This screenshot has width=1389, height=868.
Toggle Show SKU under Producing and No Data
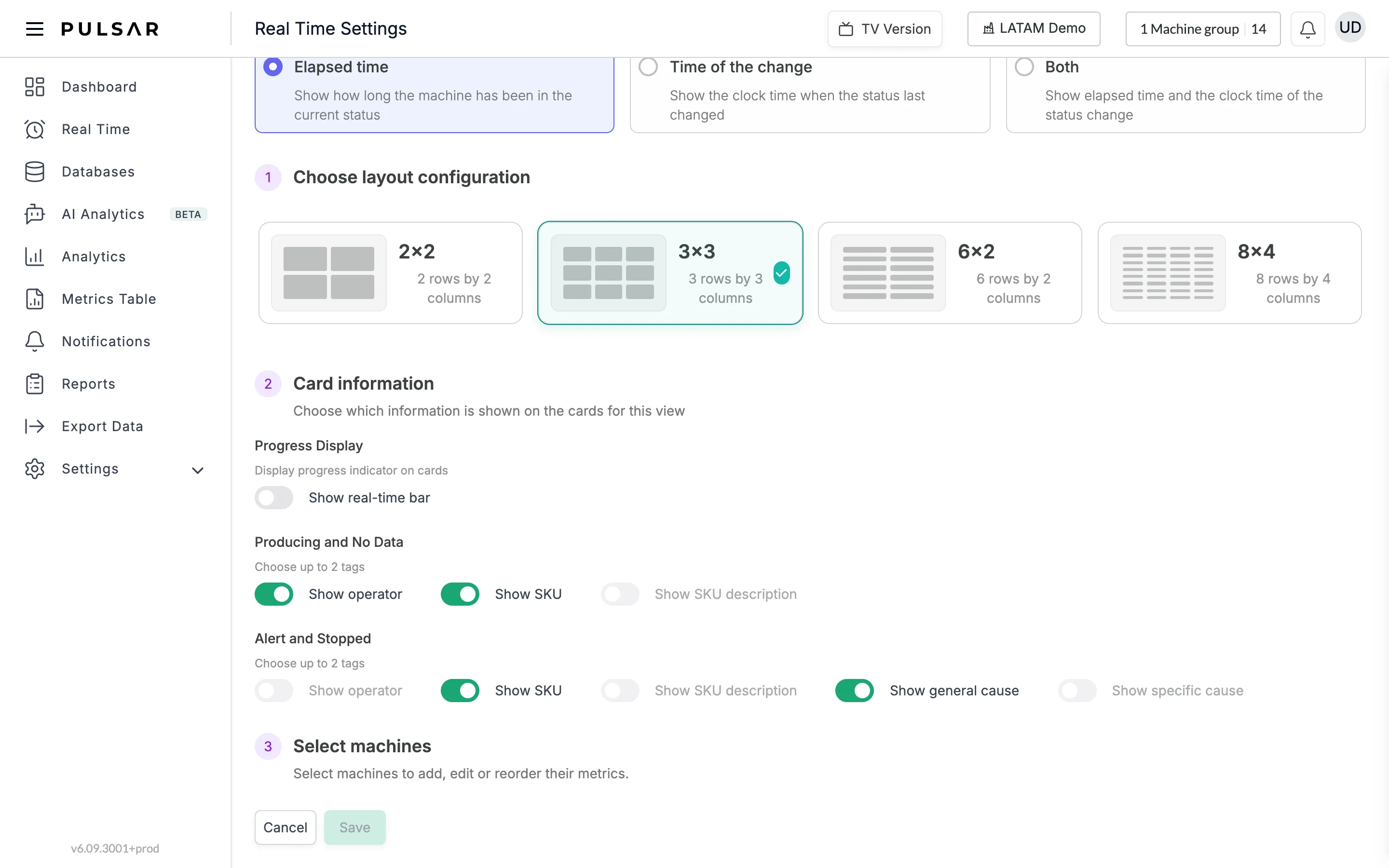[x=460, y=594]
